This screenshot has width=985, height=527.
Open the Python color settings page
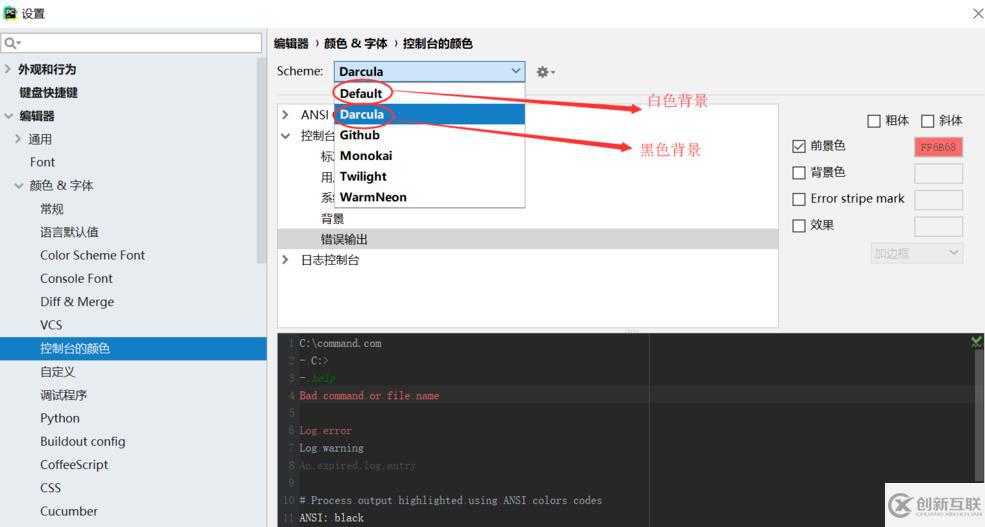60,418
